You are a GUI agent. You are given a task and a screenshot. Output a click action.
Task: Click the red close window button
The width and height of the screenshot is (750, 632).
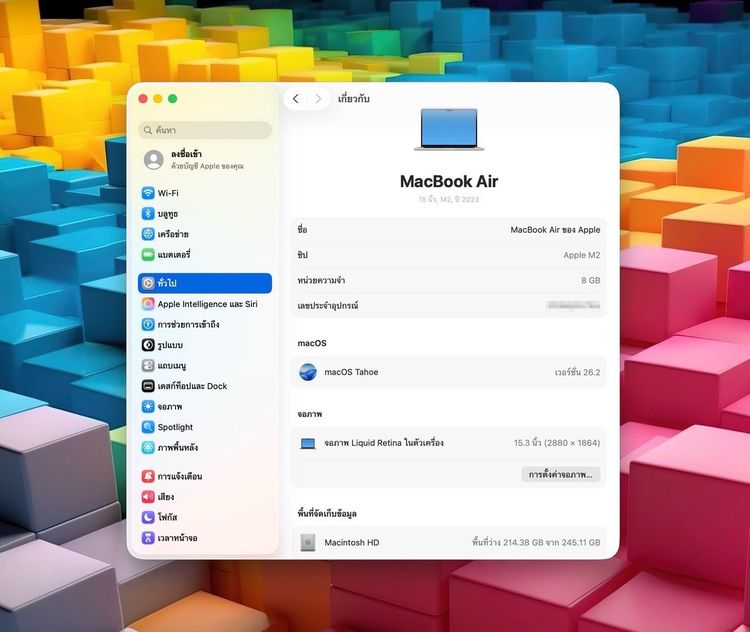(143, 99)
